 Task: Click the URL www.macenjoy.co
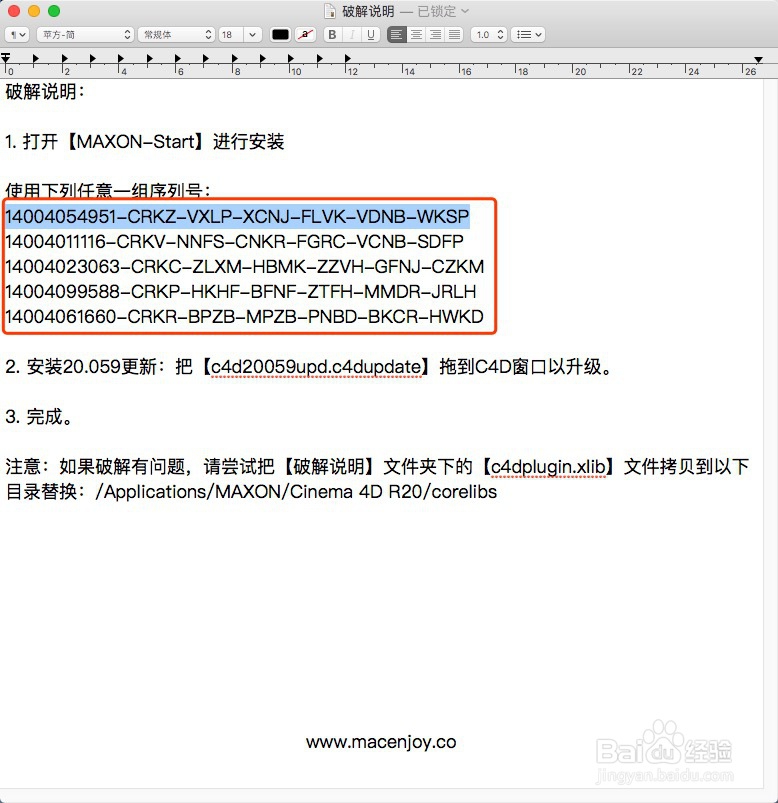(381, 742)
